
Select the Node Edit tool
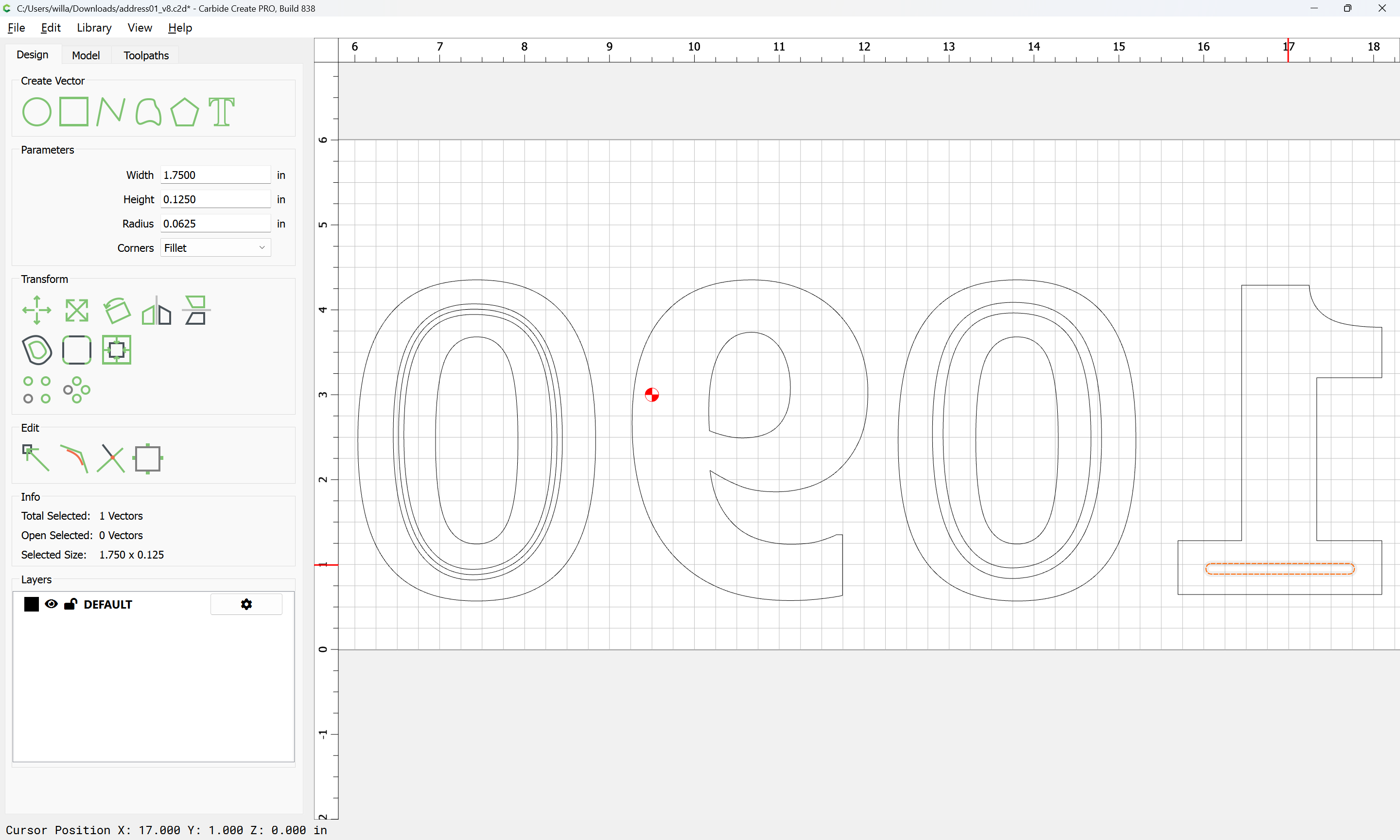[x=35, y=458]
